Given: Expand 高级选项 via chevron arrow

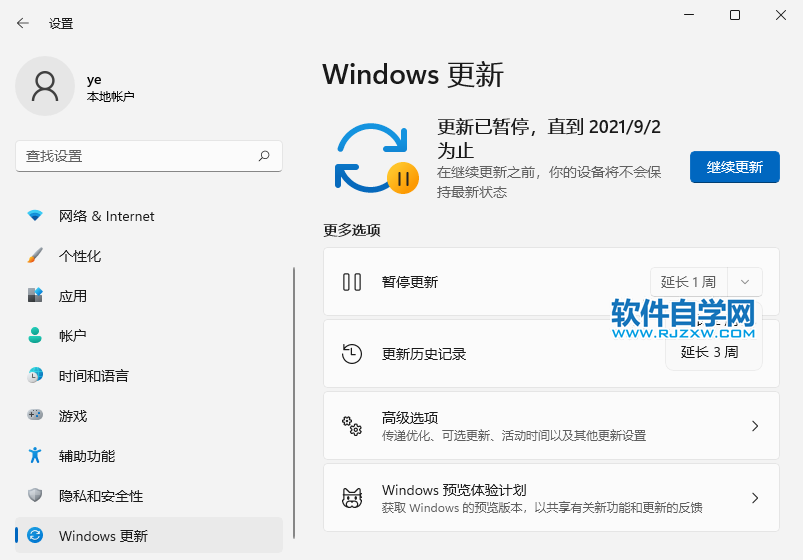Looking at the screenshot, I should coord(754,426).
